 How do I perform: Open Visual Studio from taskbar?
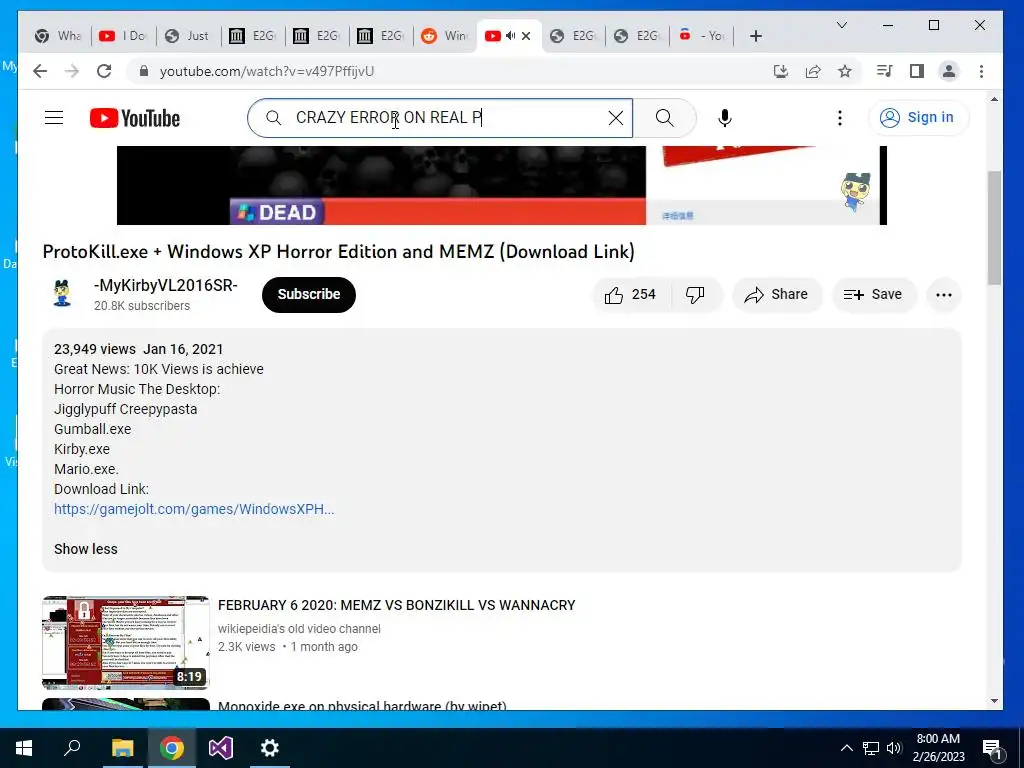221,748
